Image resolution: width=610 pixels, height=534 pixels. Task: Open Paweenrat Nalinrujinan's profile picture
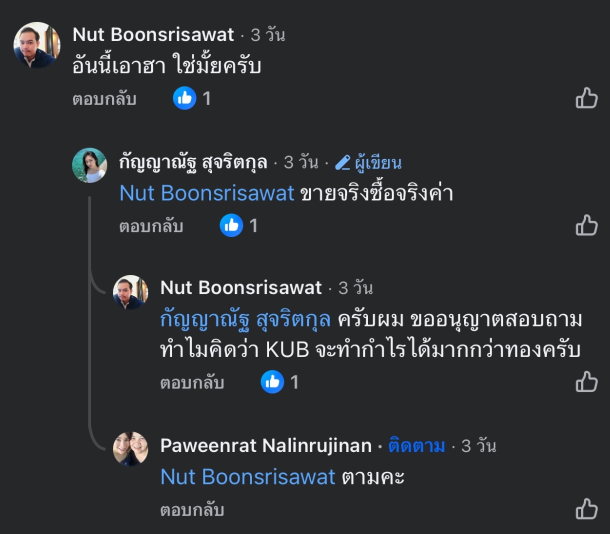130,449
